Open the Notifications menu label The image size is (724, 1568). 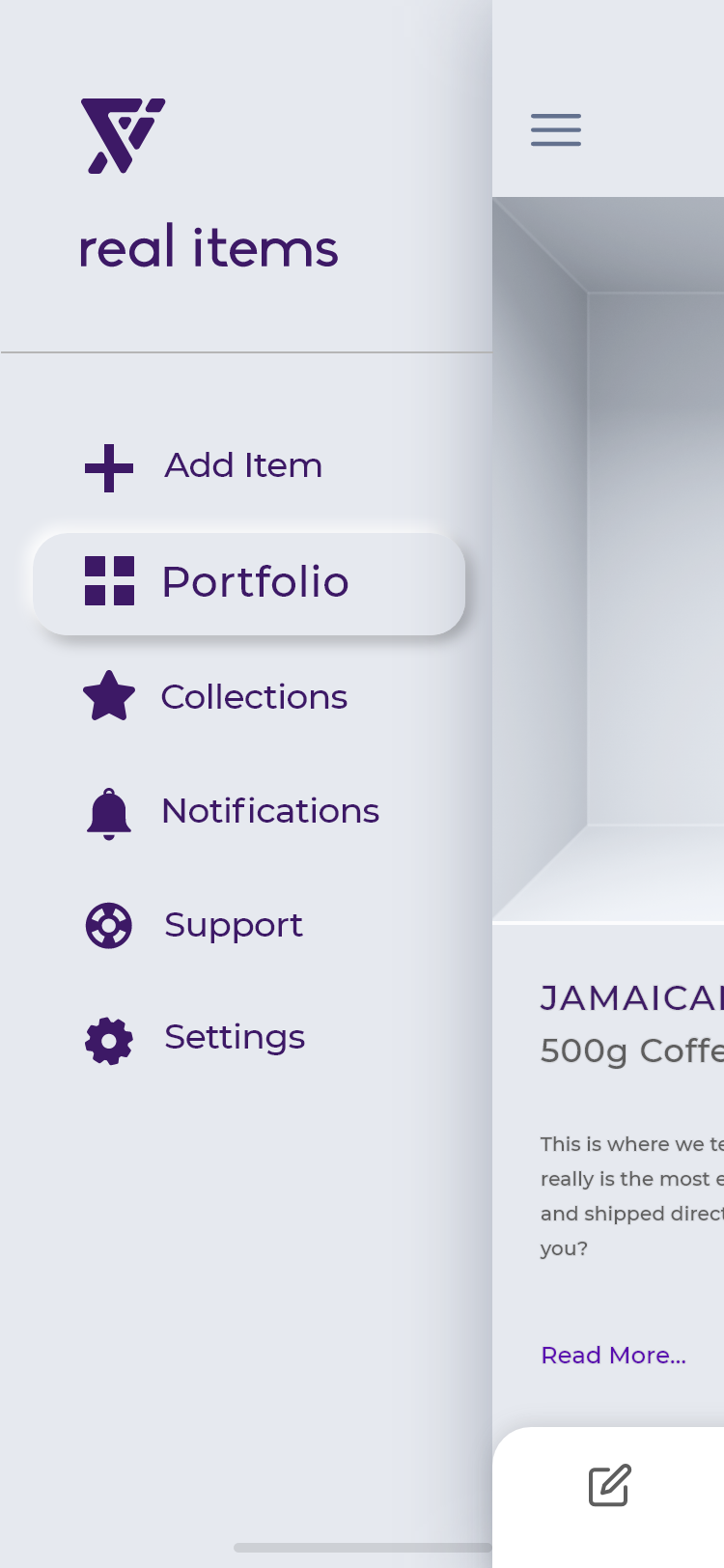click(x=270, y=811)
